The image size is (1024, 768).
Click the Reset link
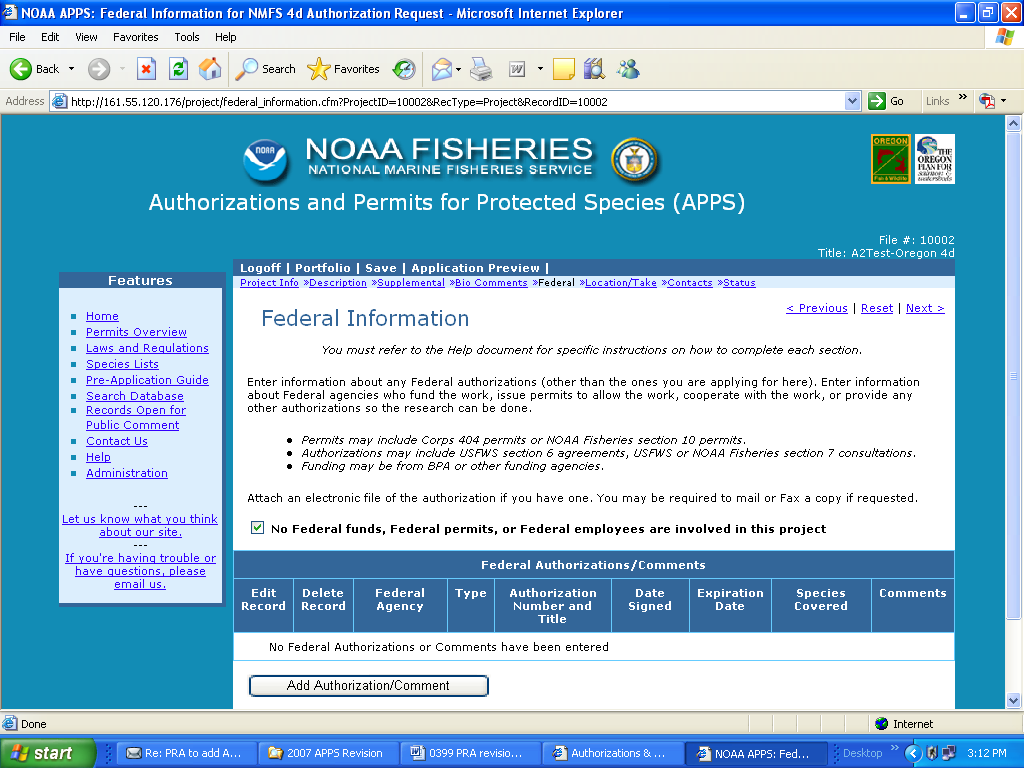click(877, 308)
